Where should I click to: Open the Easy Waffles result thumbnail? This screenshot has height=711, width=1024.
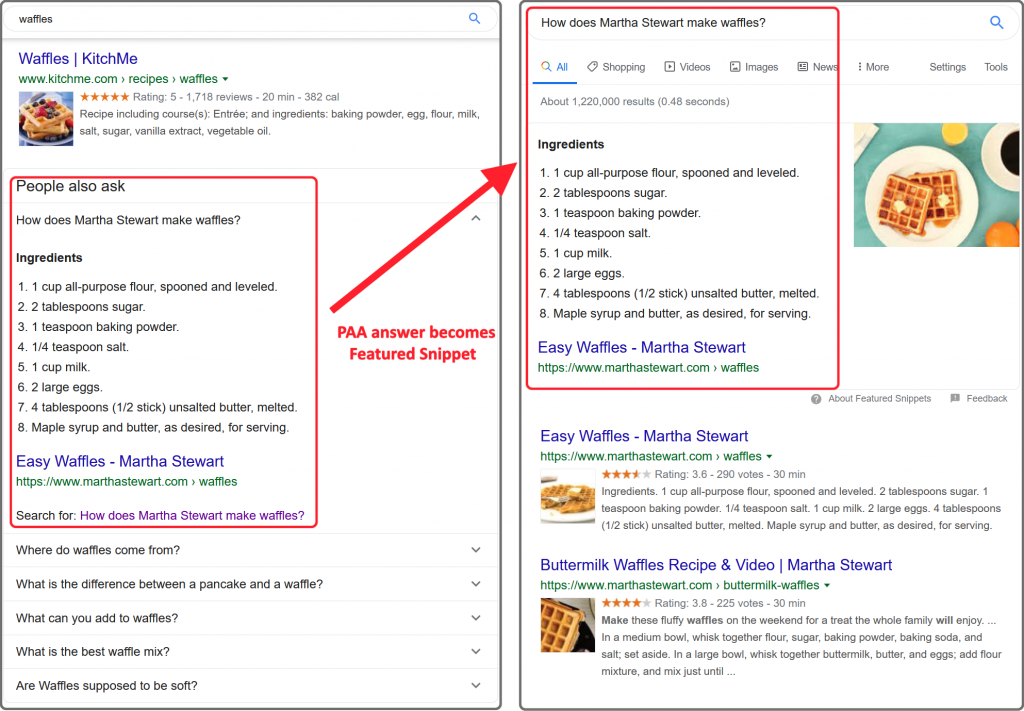568,496
